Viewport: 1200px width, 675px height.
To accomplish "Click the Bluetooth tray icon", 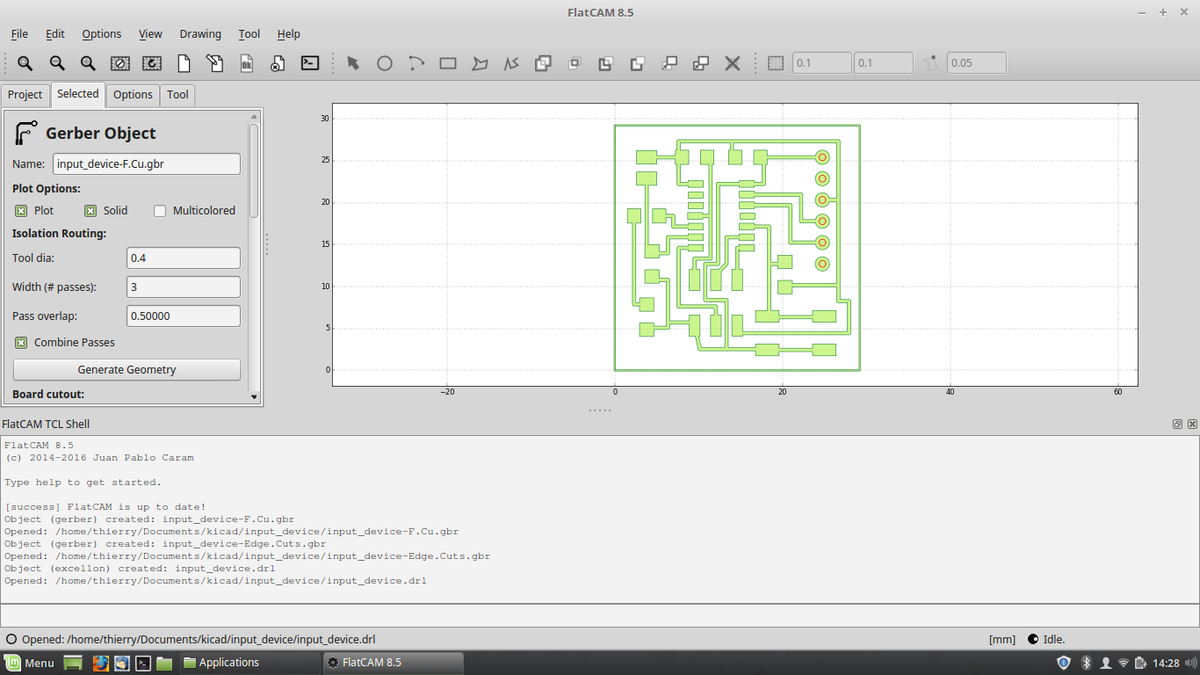I will (x=1086, y=663).
